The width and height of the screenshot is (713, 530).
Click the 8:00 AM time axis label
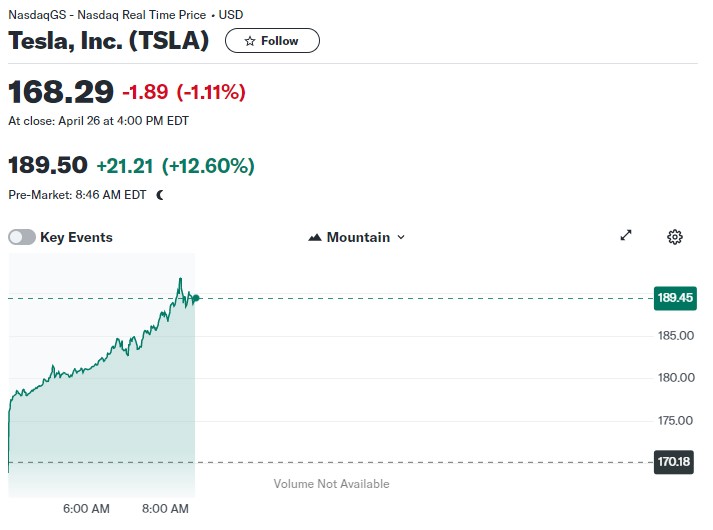click(165, 508)
